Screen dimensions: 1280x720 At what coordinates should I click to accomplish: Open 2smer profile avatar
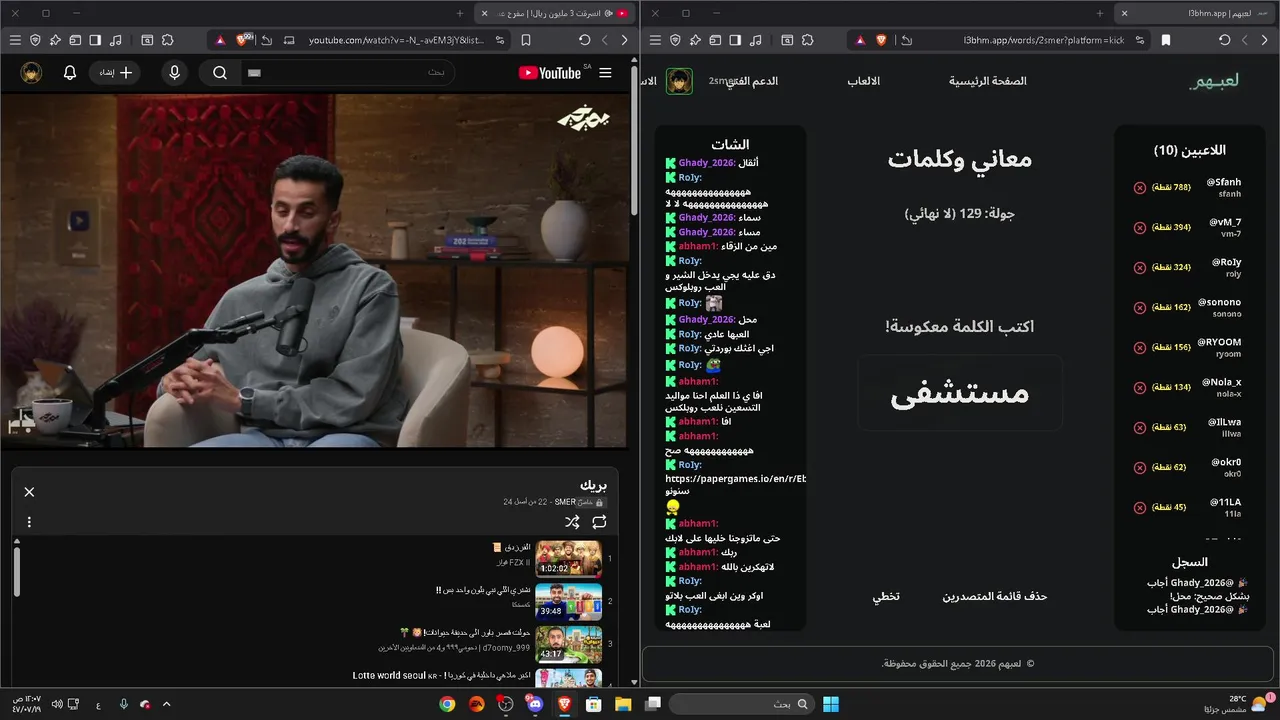[x=679, y=81]
